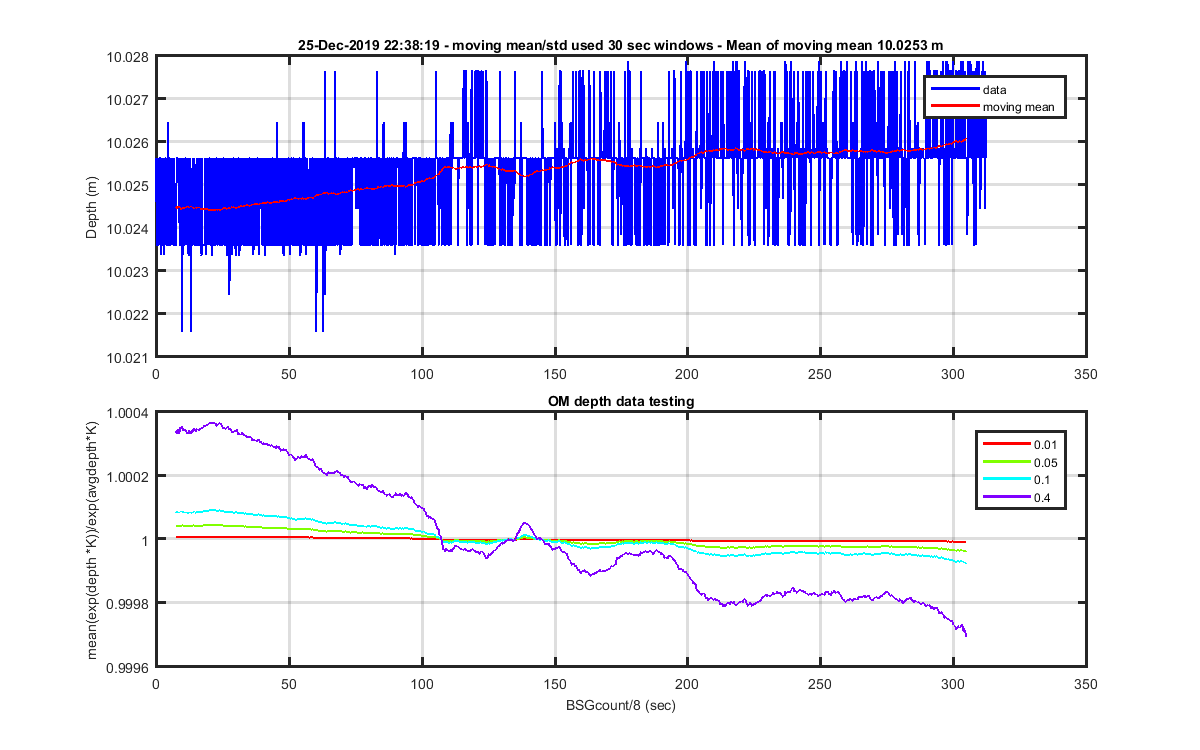The width and height of the screenshot is (1200, 750).
Task: Select the 'data' legend entry
Action: pyautogui.click(x=995, y=90)
